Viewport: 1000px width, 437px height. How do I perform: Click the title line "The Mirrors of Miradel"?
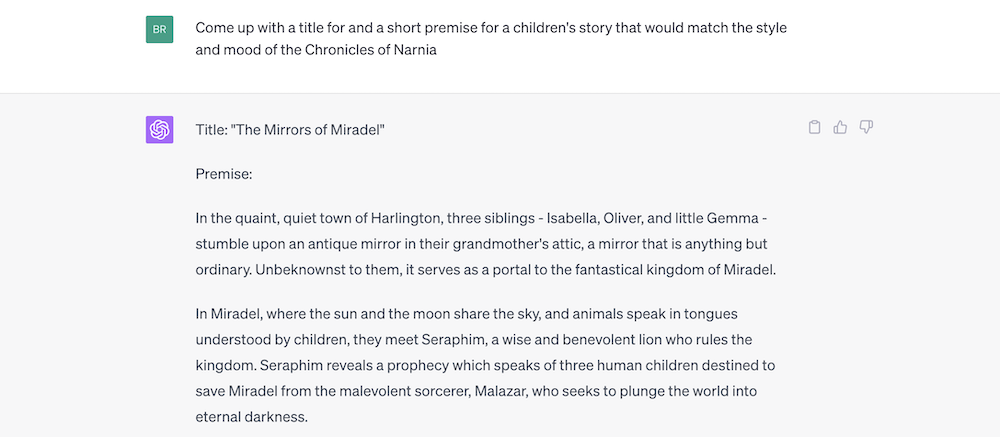point(290,130)
